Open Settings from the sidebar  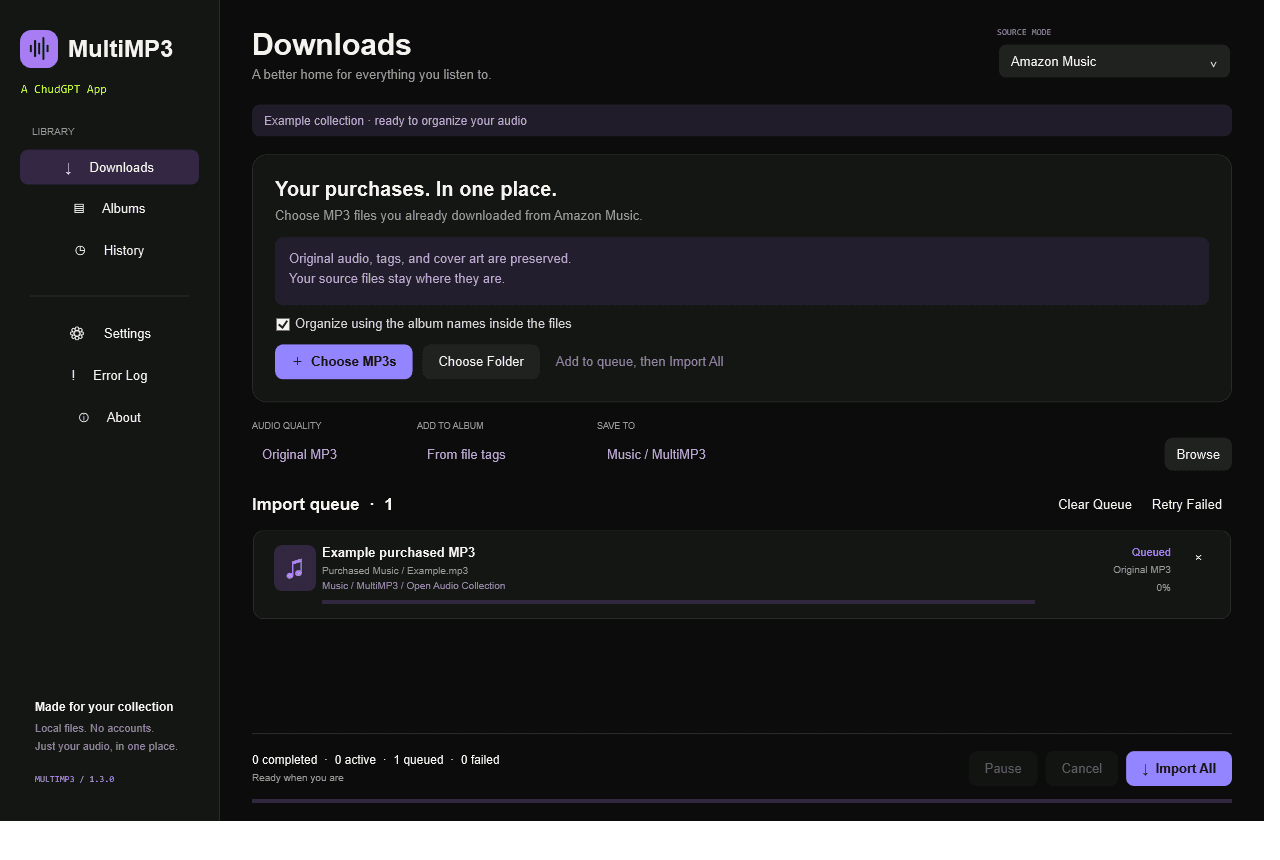110,334
